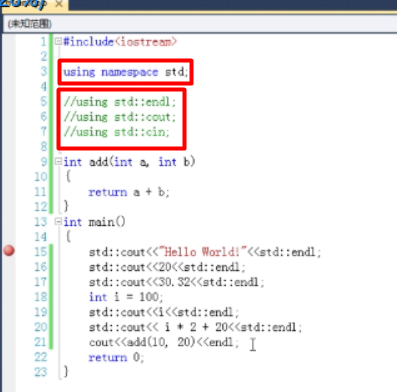Click the 'iostream' header name
Screen dimensions: 397x392
click(x=146, y=42)
